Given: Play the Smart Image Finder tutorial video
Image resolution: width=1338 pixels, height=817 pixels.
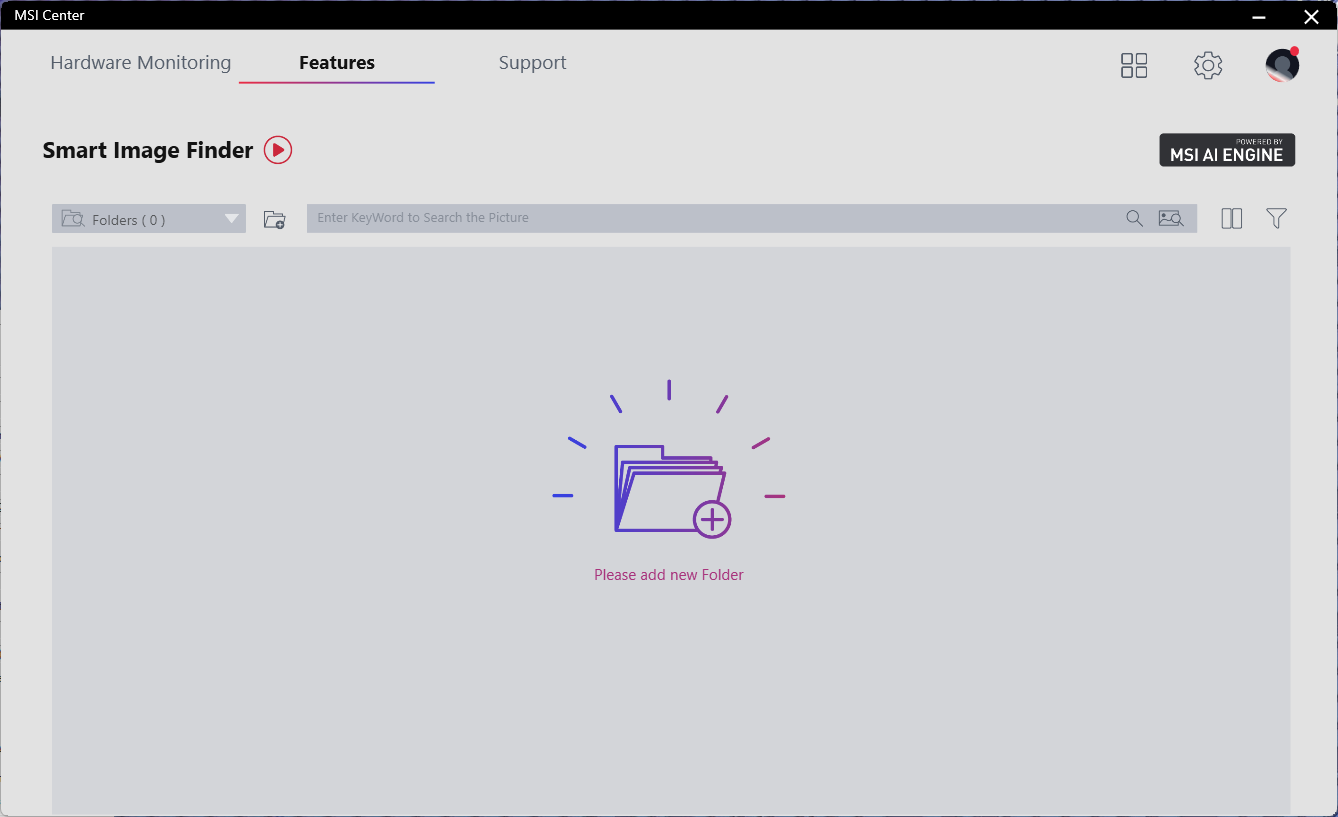Looking at the screenshot, I should (278, 150).
